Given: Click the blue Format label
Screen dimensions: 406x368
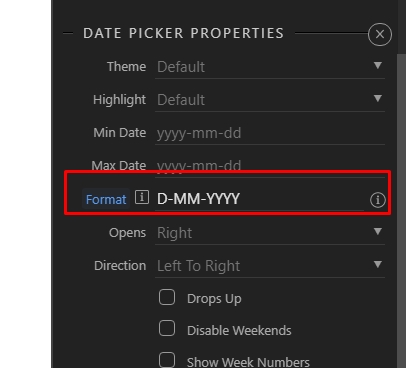Looking at the screenshot, I should [x=106, y=199].
